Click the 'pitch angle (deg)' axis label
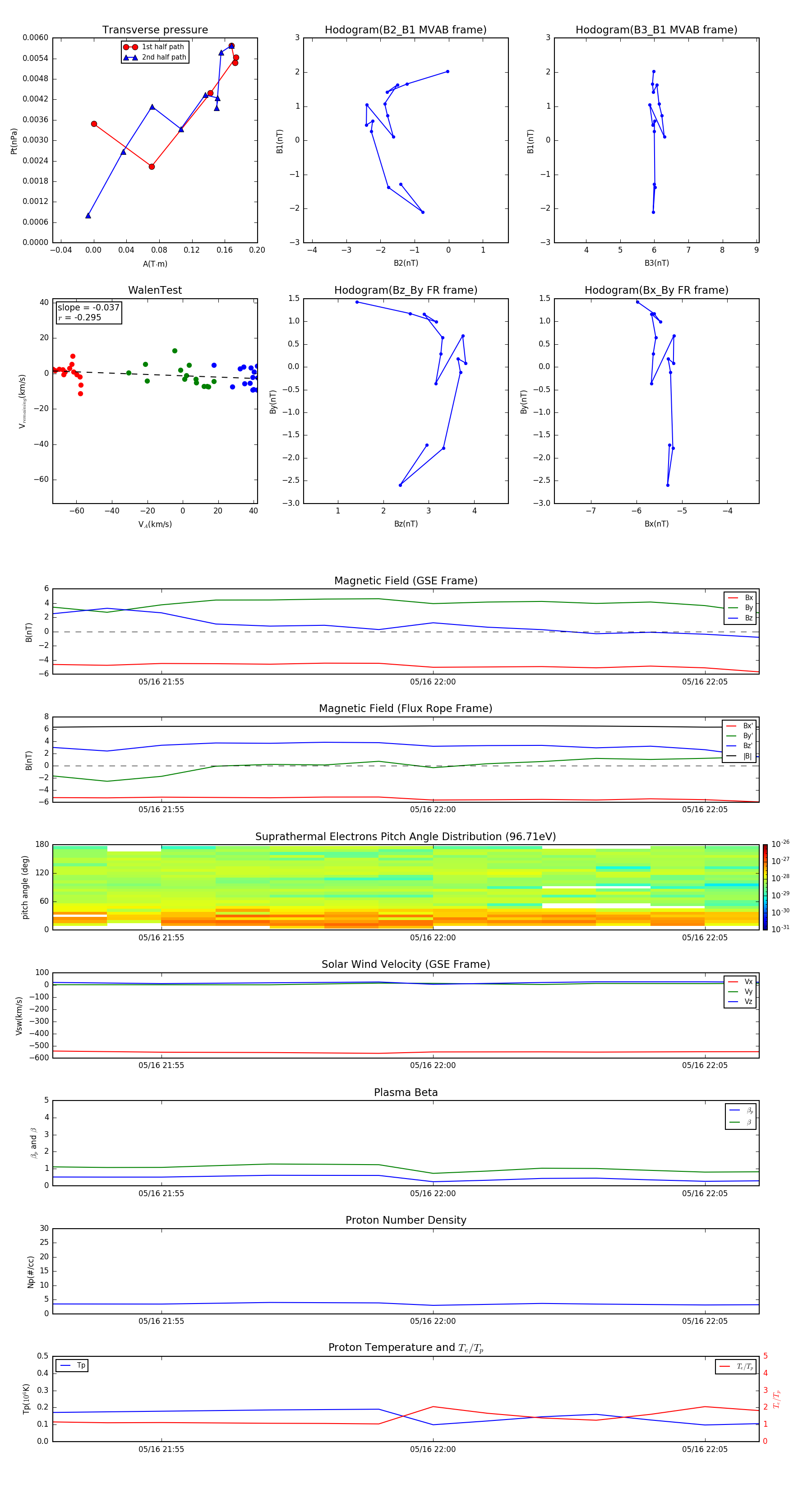The width and height of the screenshot is (812, 1489). tap(25, 887)
